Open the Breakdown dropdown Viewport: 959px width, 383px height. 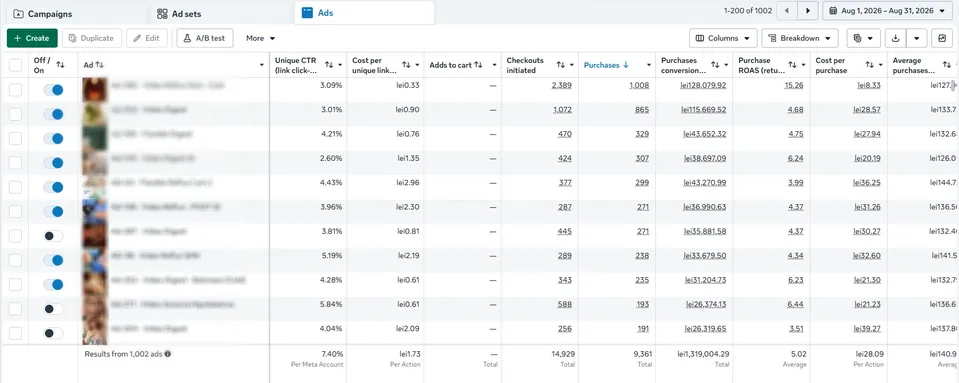point(799,38)
